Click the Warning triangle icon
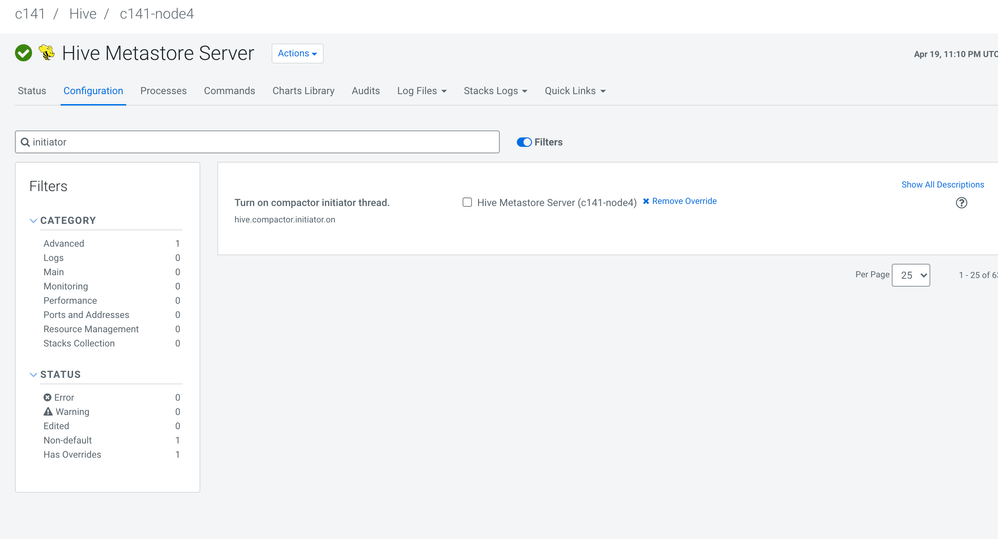The width and height of the screenshot is (998, 539). (48, 412)
